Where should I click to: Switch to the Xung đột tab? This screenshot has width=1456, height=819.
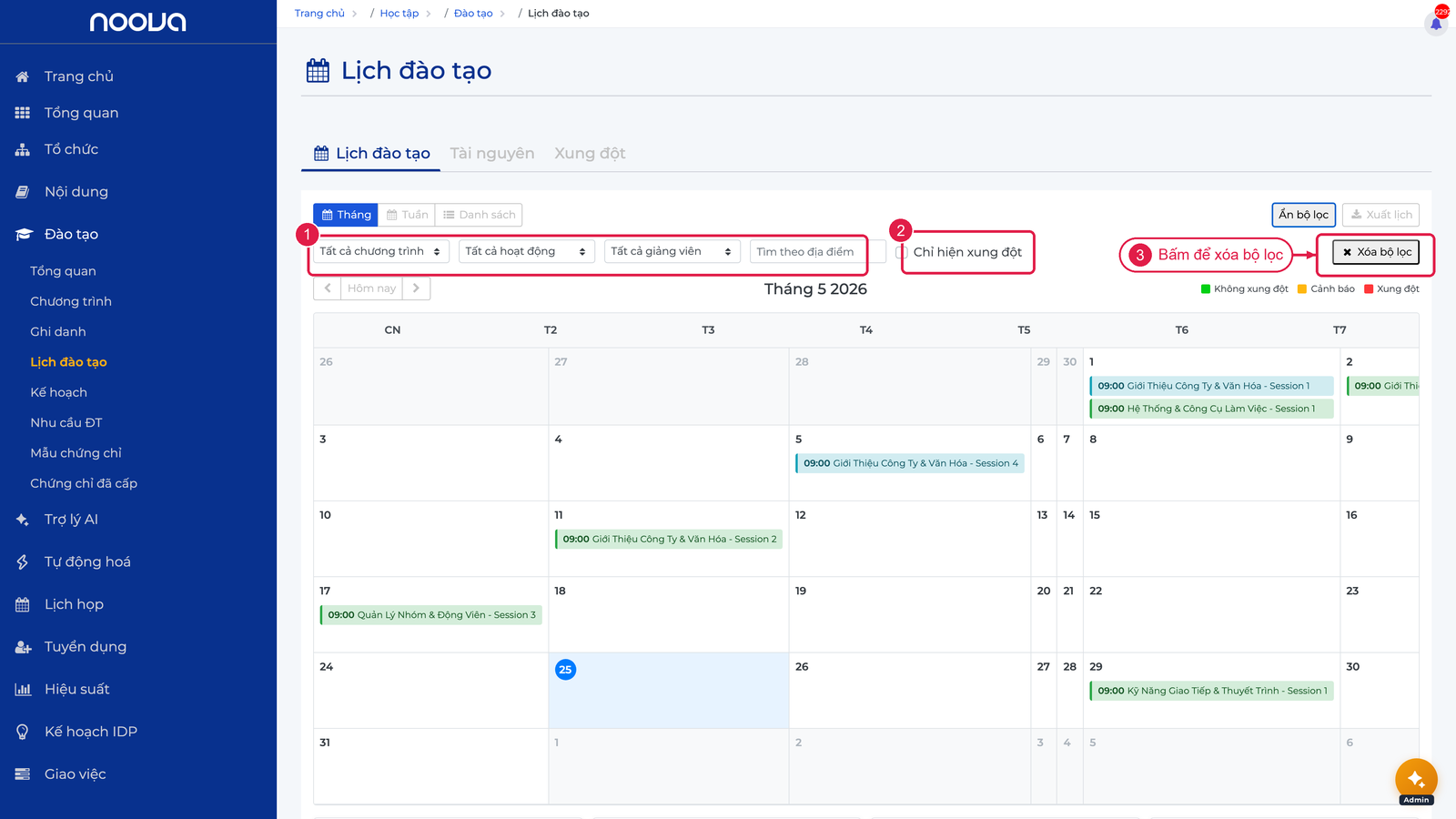point(590,153)
